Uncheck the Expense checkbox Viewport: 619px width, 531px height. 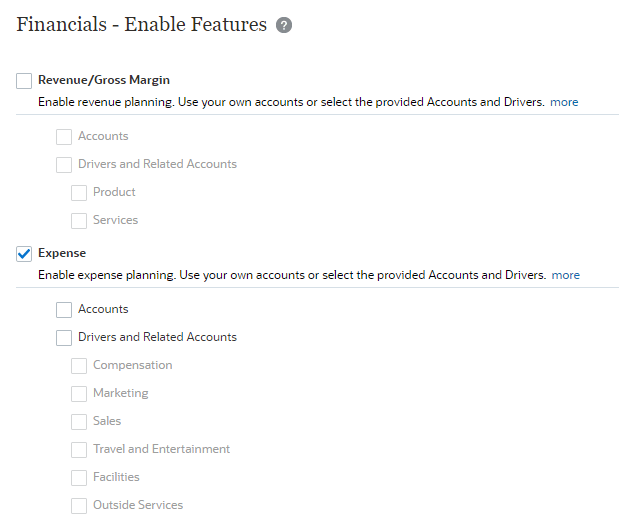click(x=24, y=254)
